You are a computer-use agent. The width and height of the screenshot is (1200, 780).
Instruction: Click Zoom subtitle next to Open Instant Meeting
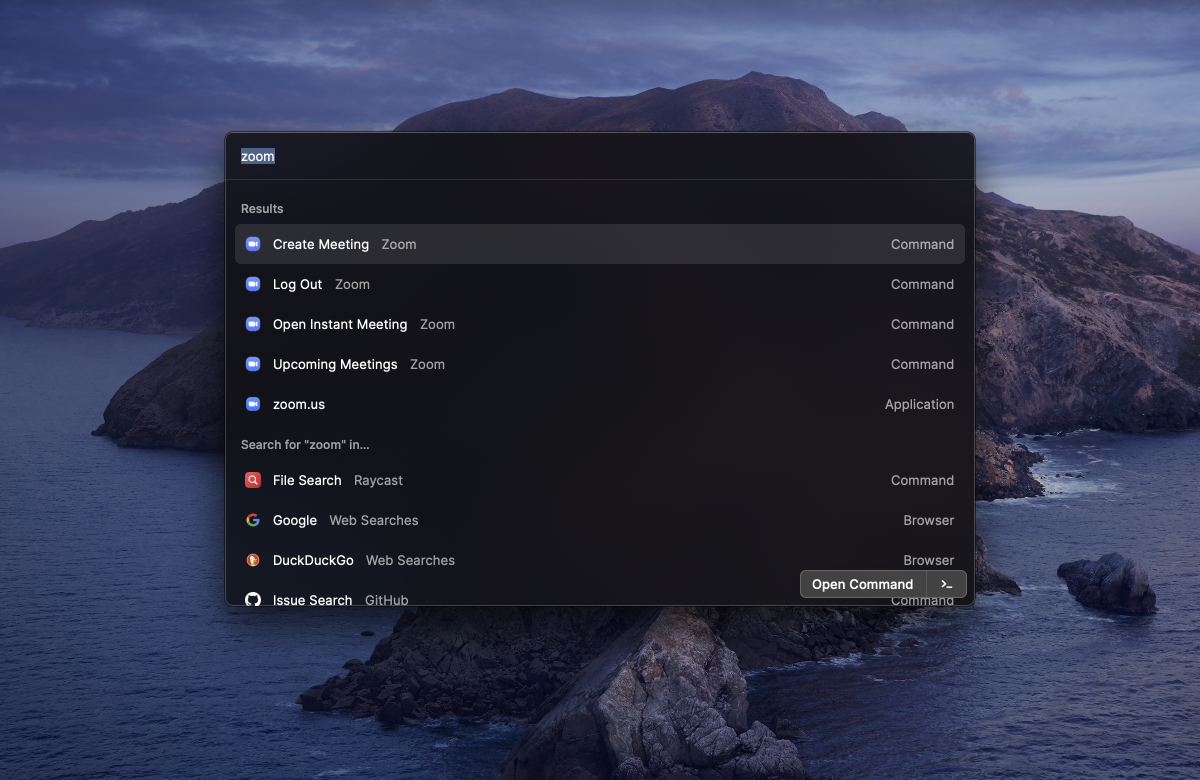click(x=437, y=324)
